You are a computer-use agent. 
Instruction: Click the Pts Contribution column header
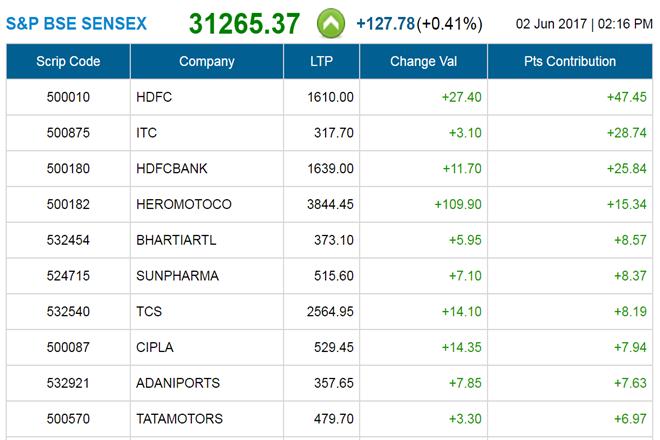pos(570,62)
